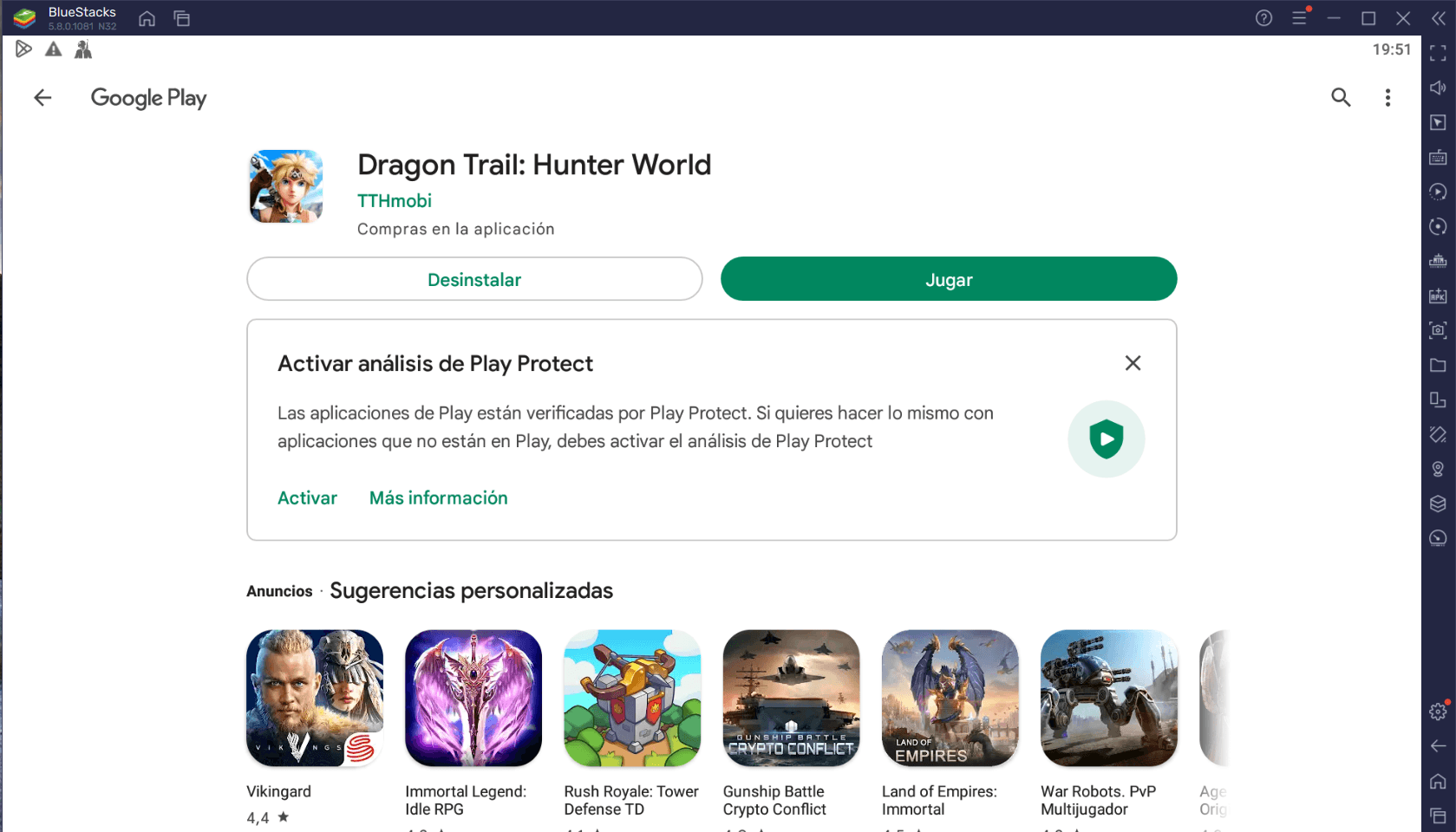Open Gunship Battle Crypto Conflict thumbnail
This screenshot has height=832, width=1456.
point(791,699)
